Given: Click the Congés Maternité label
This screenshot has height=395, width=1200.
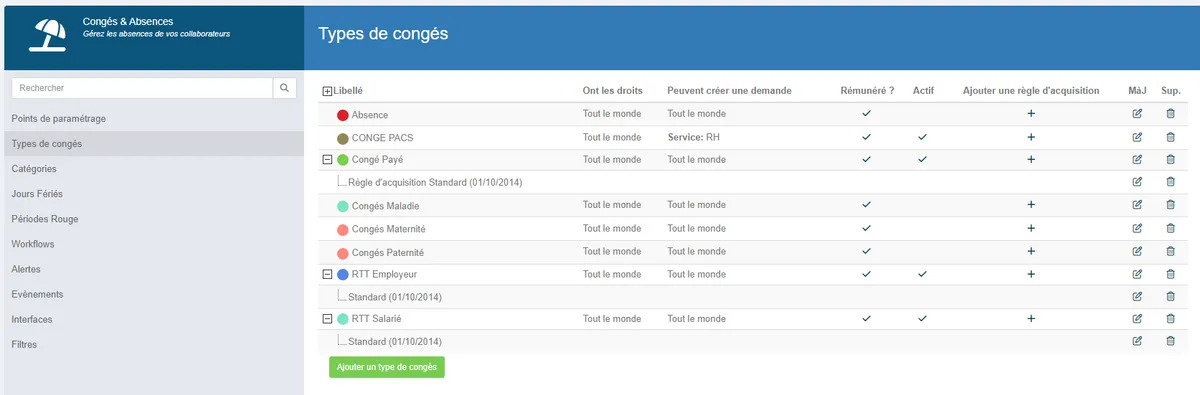Looking at the screenshot, I should coord(388,229).
